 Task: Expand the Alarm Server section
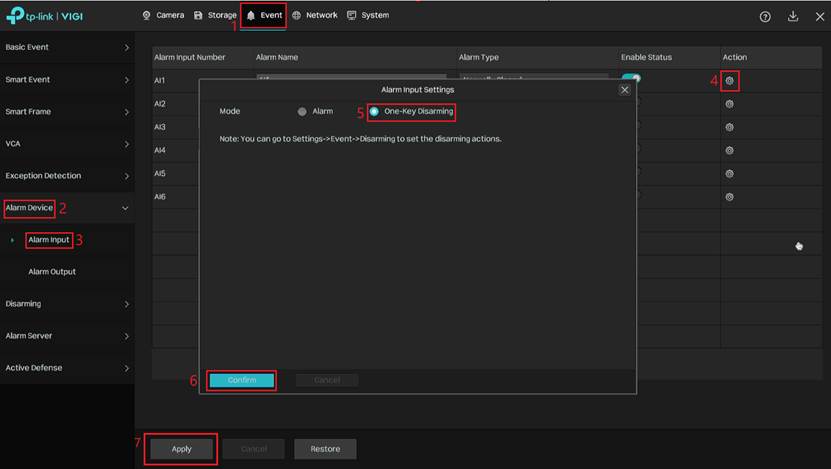pos(67,336)
